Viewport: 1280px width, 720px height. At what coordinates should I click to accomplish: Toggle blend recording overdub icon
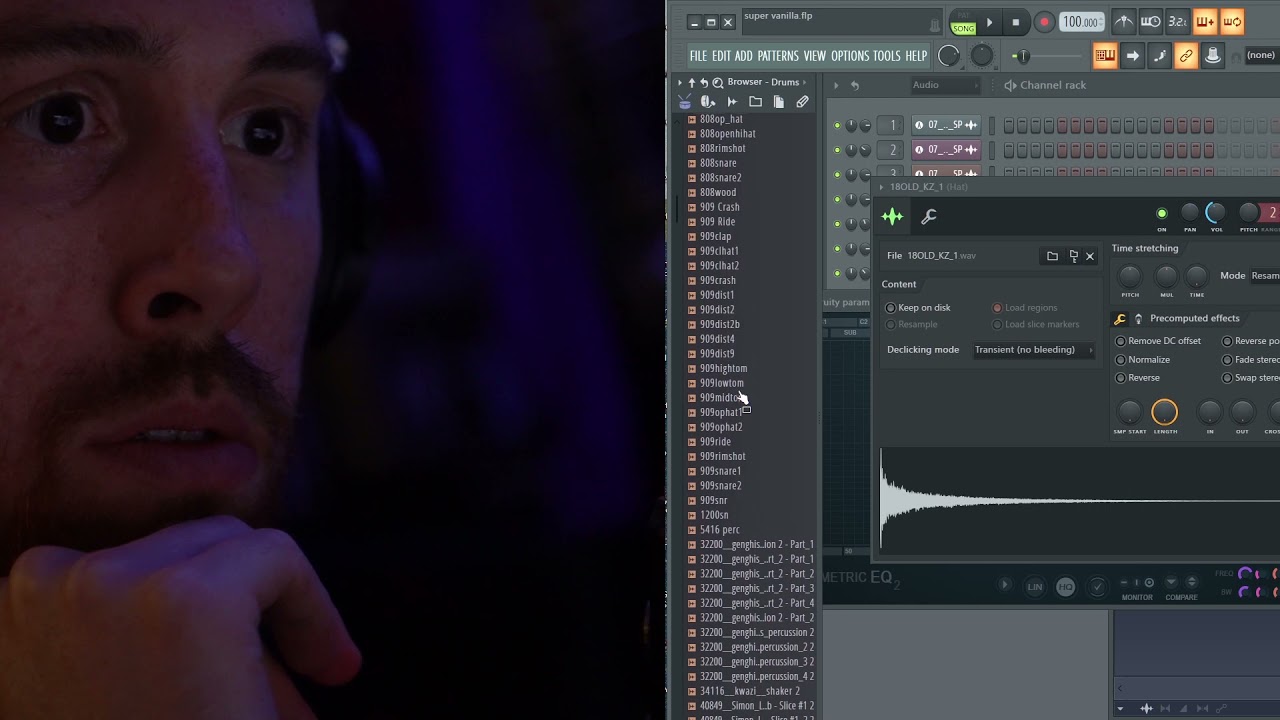click(1232, 22)
